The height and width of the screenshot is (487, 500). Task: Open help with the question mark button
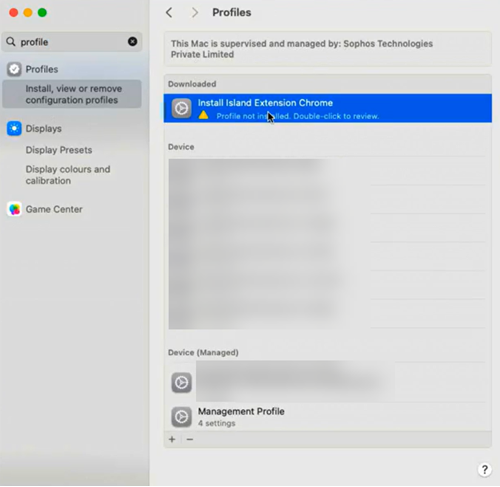(x=485, y=470)
